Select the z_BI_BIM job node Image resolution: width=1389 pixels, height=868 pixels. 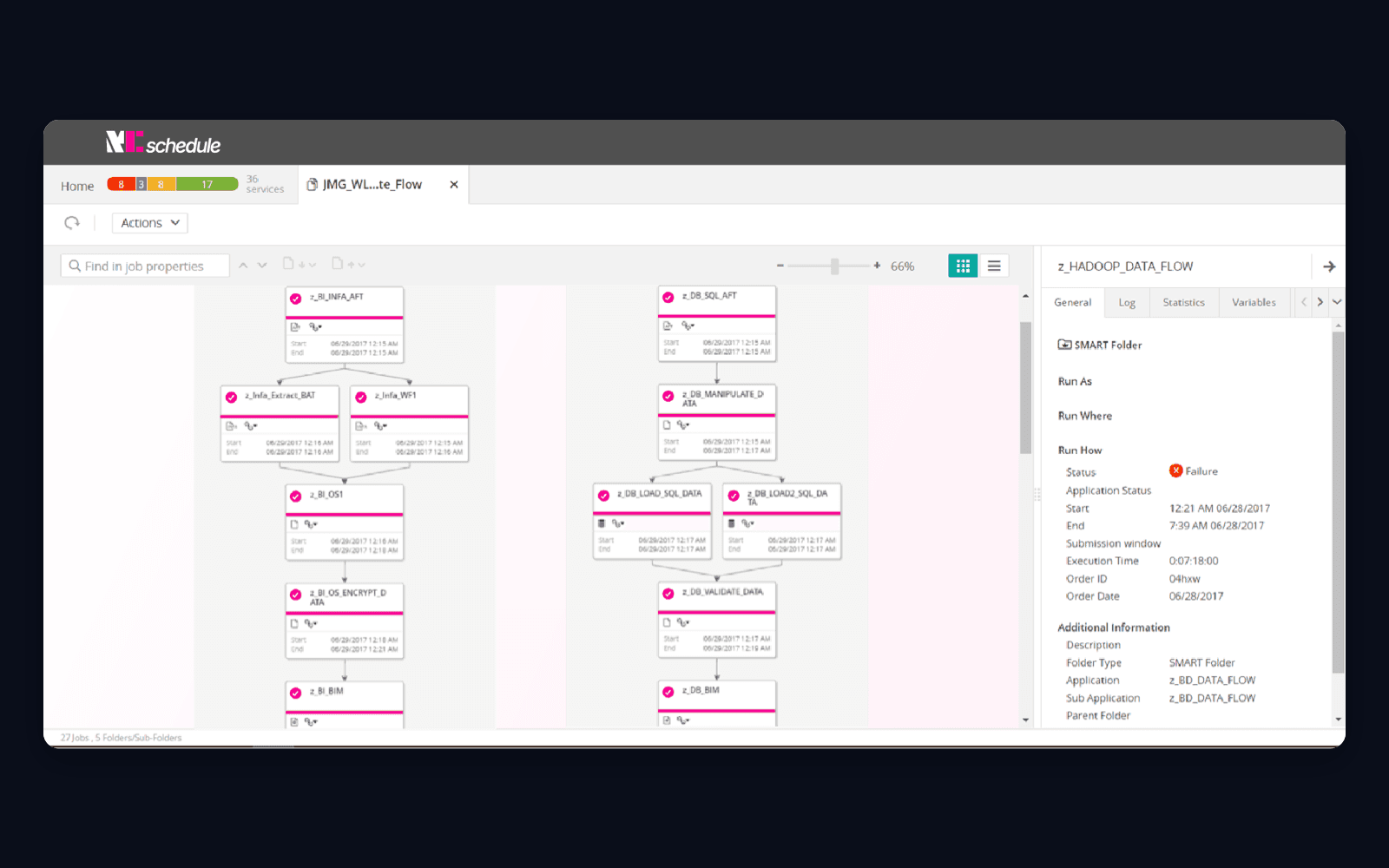345,705
